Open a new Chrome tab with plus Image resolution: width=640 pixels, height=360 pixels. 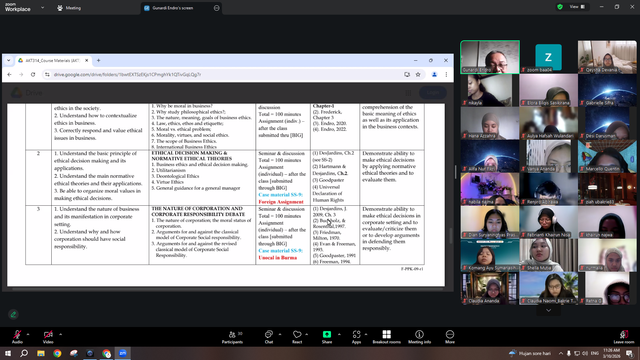pos(98,60)
